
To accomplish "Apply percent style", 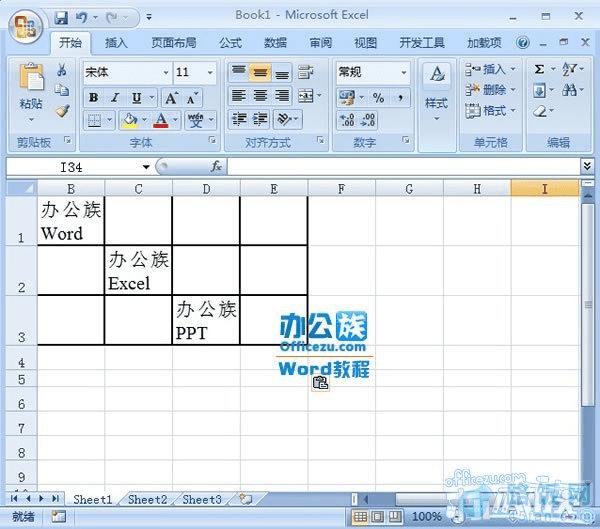I will click(x=378, y=98).
